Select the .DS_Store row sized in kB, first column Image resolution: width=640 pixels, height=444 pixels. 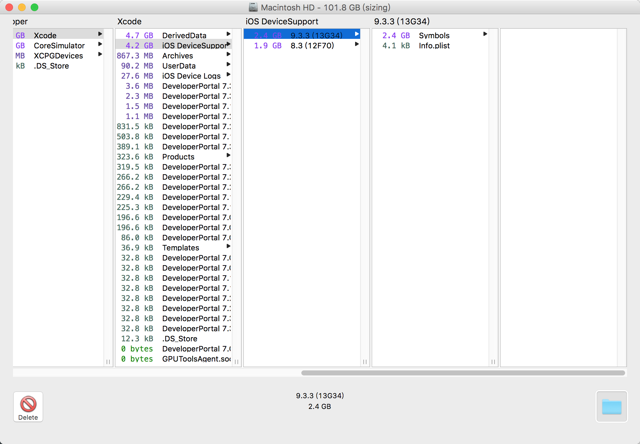coord(58,66)
